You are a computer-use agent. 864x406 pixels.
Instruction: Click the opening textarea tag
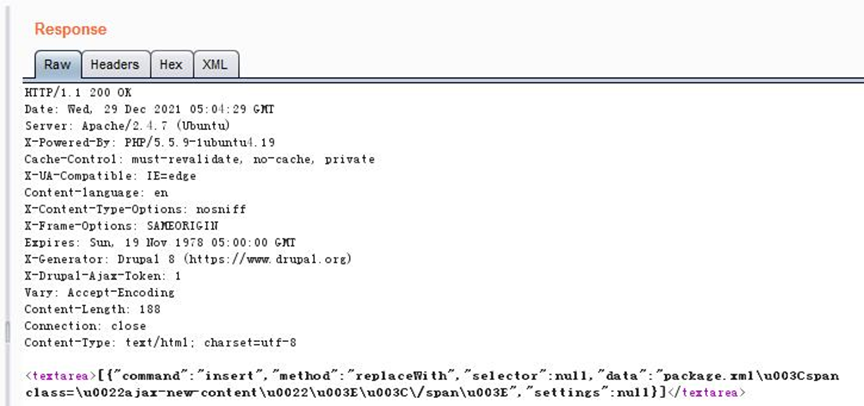(61, 376)
